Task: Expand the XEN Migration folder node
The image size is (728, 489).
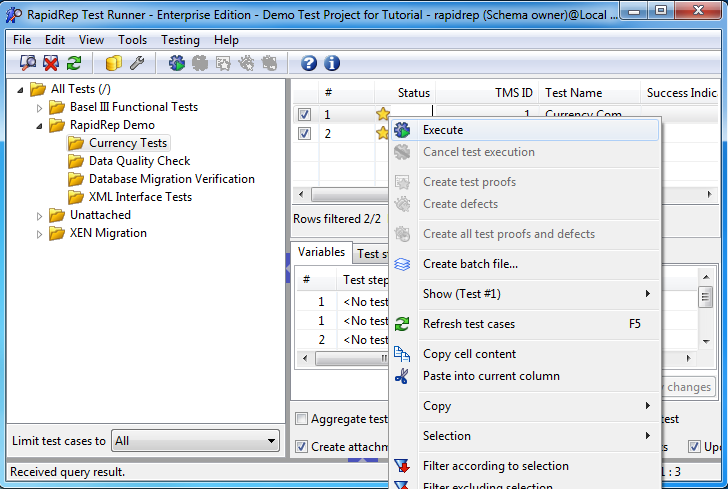Action: pyautogui.click(x=39, y=234)
